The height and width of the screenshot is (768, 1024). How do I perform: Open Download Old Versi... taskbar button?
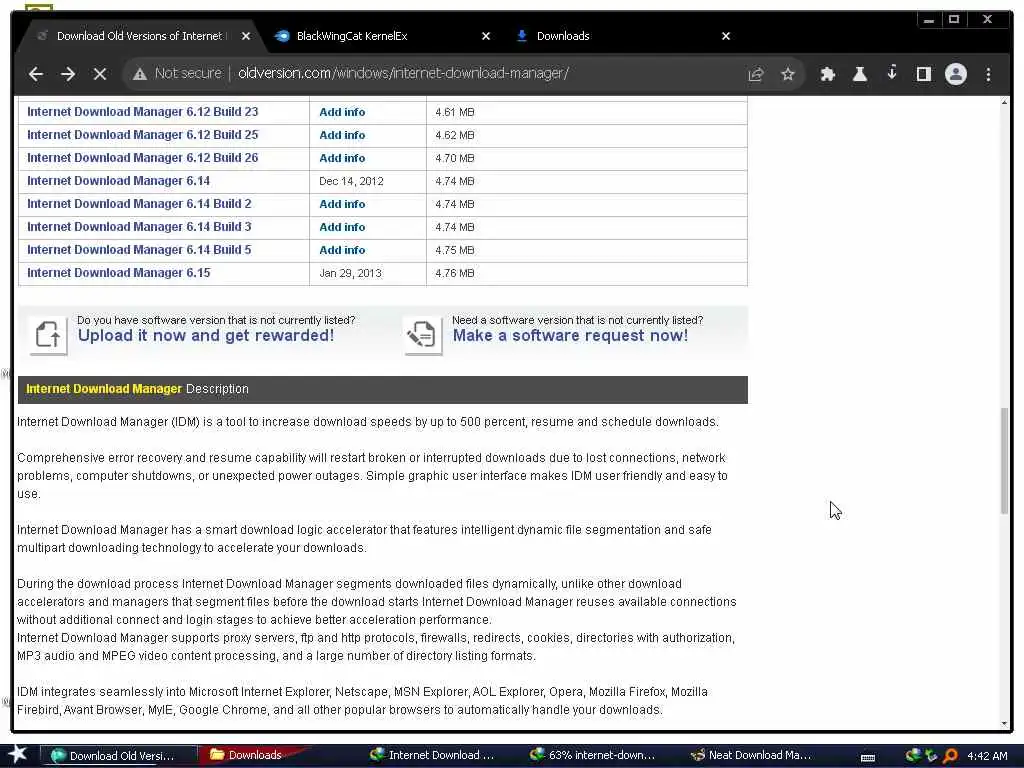coord(119,756)
